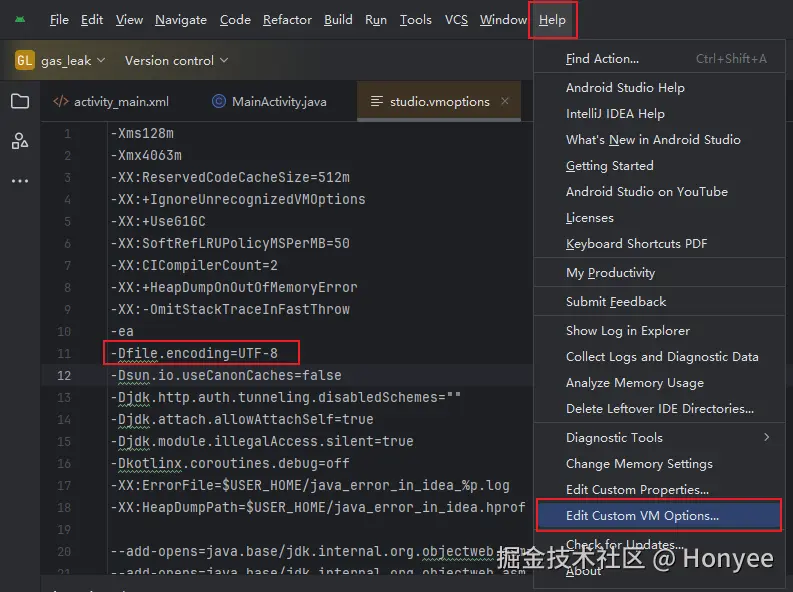Open the Project folder tool window
The image size is (793, 592).
[x=20, y=101]
